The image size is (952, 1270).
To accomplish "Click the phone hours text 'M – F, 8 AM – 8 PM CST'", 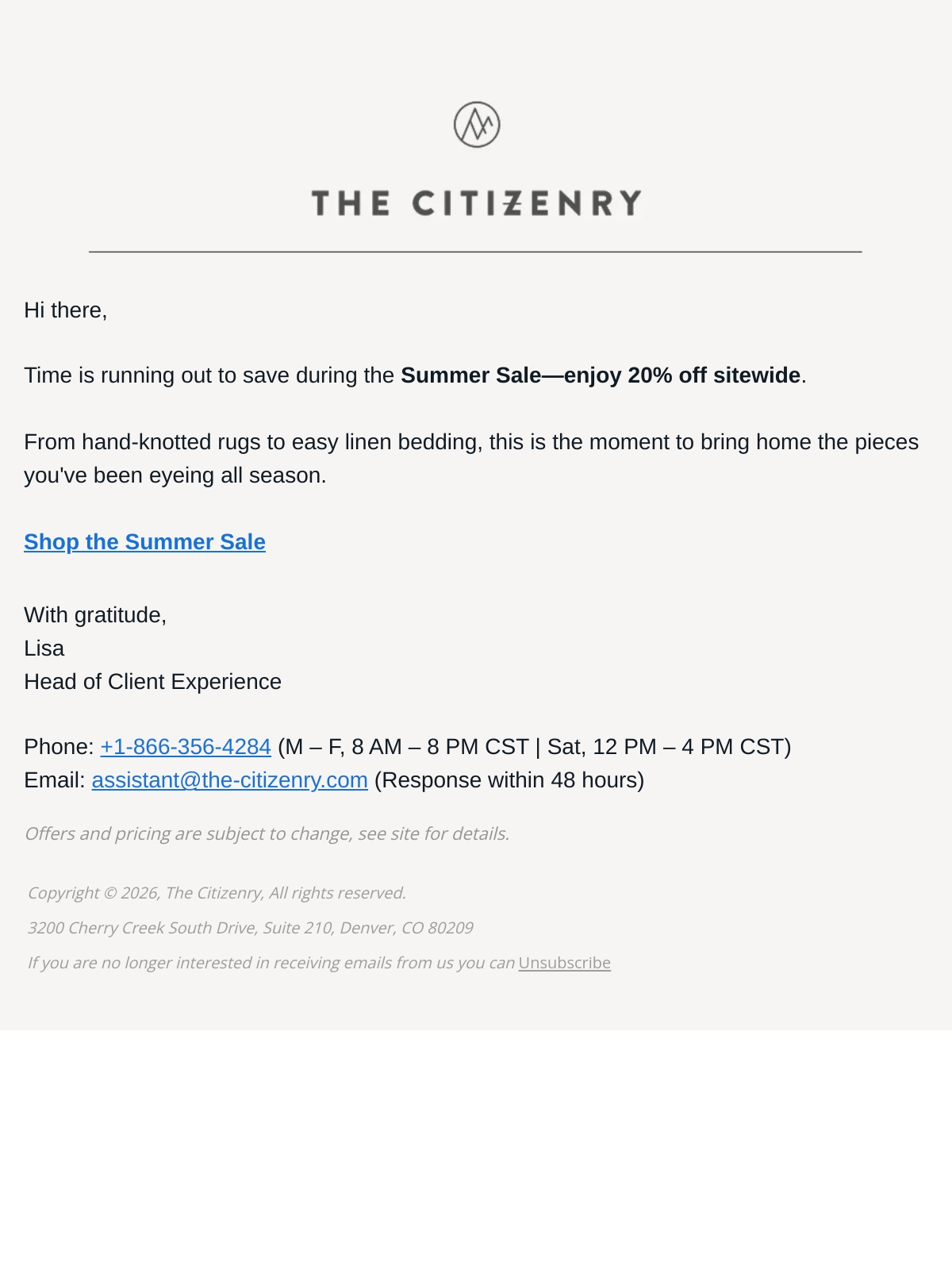I will [406, 747].
